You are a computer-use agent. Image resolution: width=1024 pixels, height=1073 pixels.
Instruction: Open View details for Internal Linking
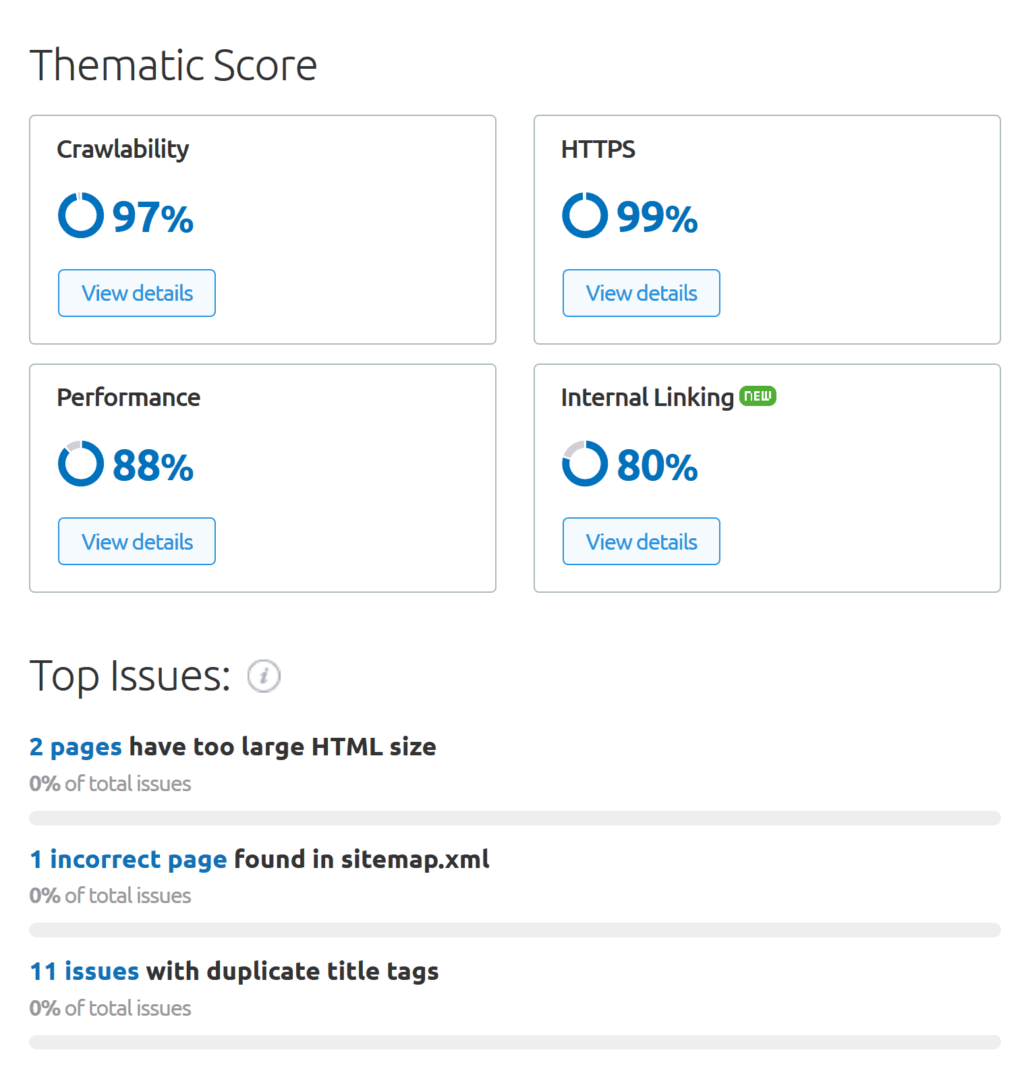click(641, 541)
